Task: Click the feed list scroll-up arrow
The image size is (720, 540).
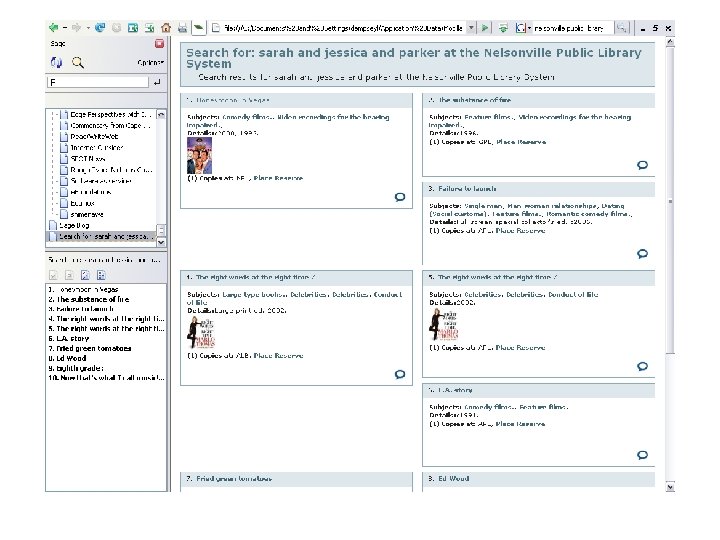Action: coord(161,114)
